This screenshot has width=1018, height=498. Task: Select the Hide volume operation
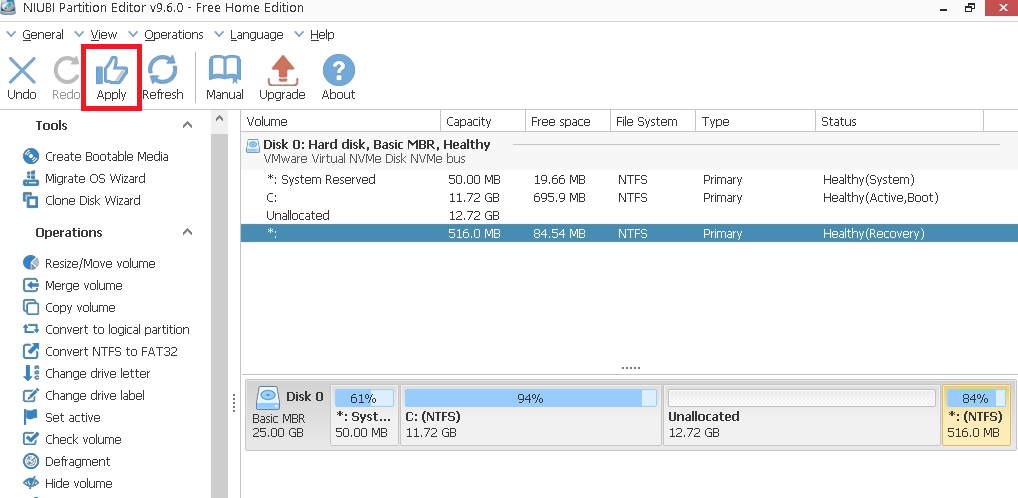[78, 484]
